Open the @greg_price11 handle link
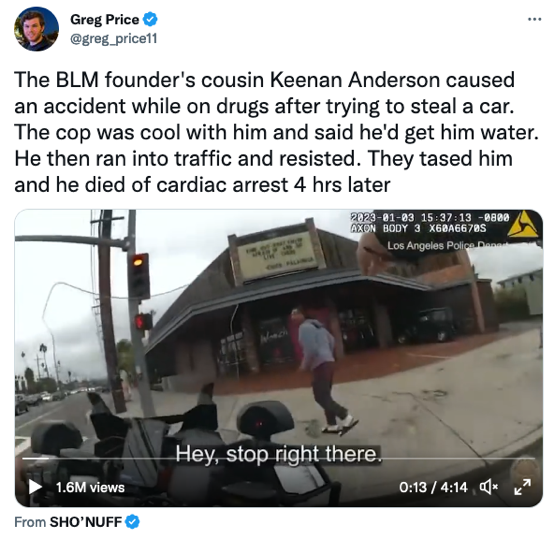 tap(114, 38)
